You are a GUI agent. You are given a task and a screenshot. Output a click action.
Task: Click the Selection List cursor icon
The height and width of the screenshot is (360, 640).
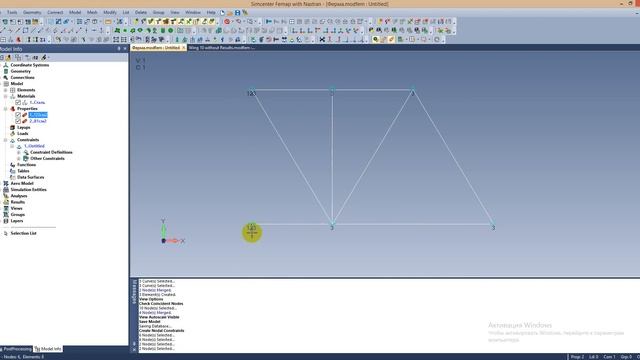[x=6, y=233]
